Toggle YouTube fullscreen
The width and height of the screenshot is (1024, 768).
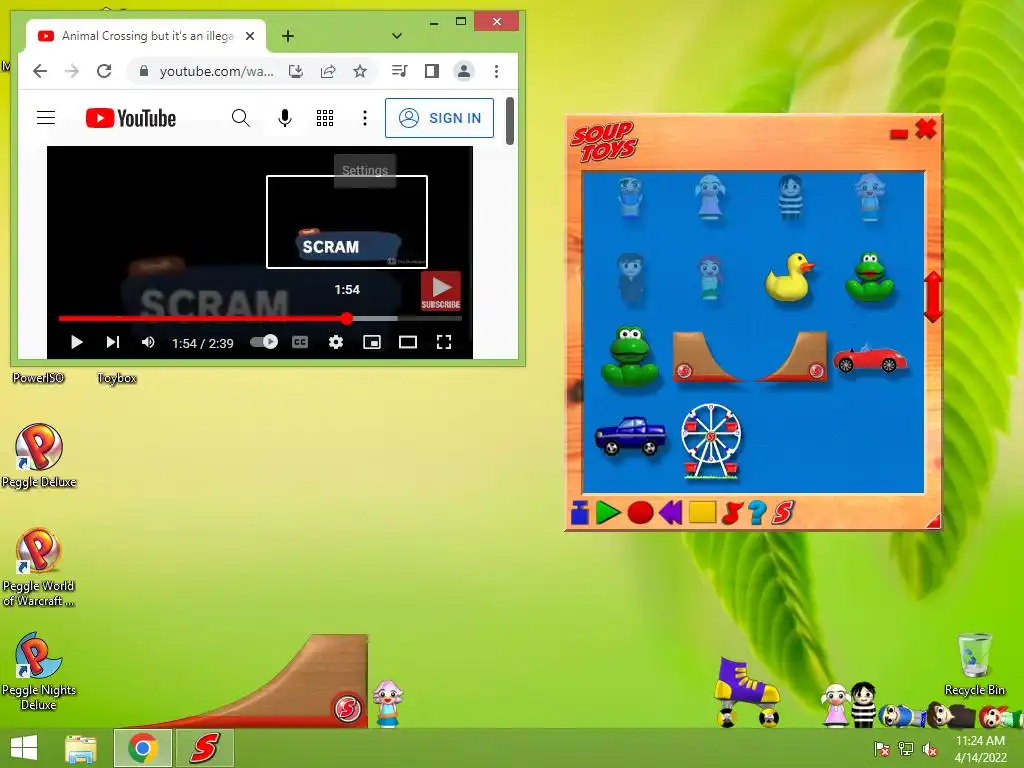coord(444,342)
